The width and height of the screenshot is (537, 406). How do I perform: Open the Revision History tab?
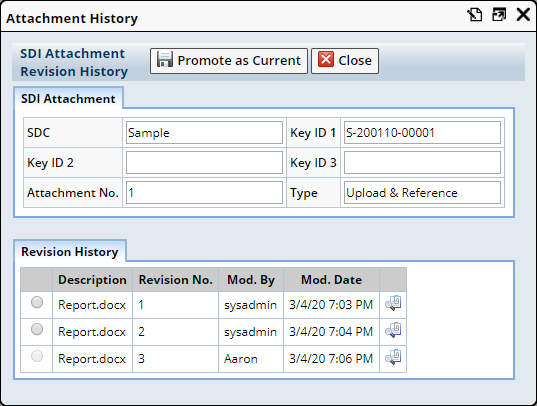70,251
